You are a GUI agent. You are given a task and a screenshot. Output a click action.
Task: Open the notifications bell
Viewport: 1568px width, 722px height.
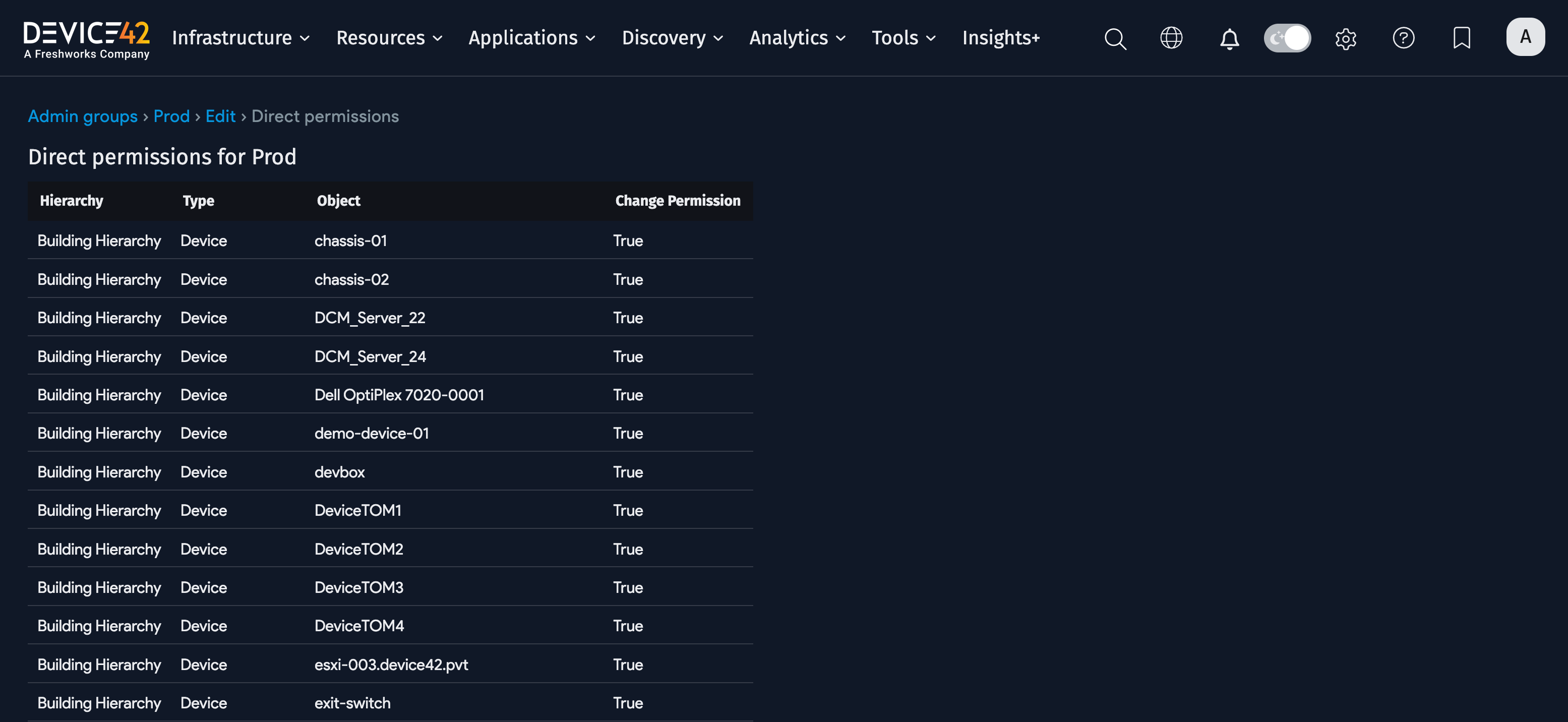coord(1229,38)
